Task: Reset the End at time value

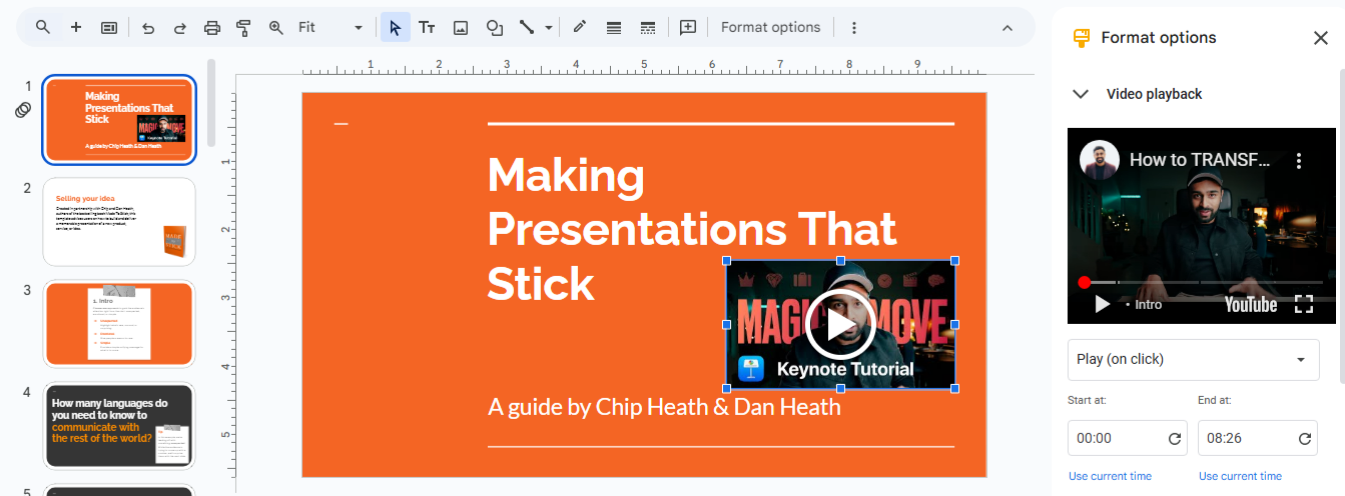Action: (x=1305, y=439)
